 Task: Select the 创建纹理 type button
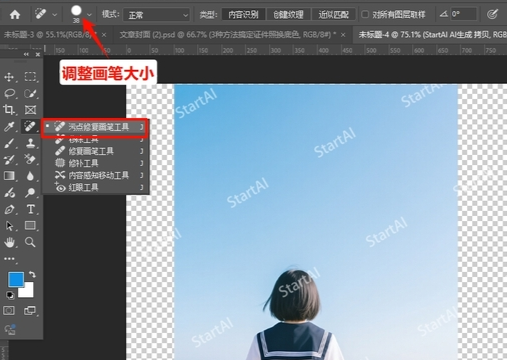pyautogui.click(x=288, y=14)
